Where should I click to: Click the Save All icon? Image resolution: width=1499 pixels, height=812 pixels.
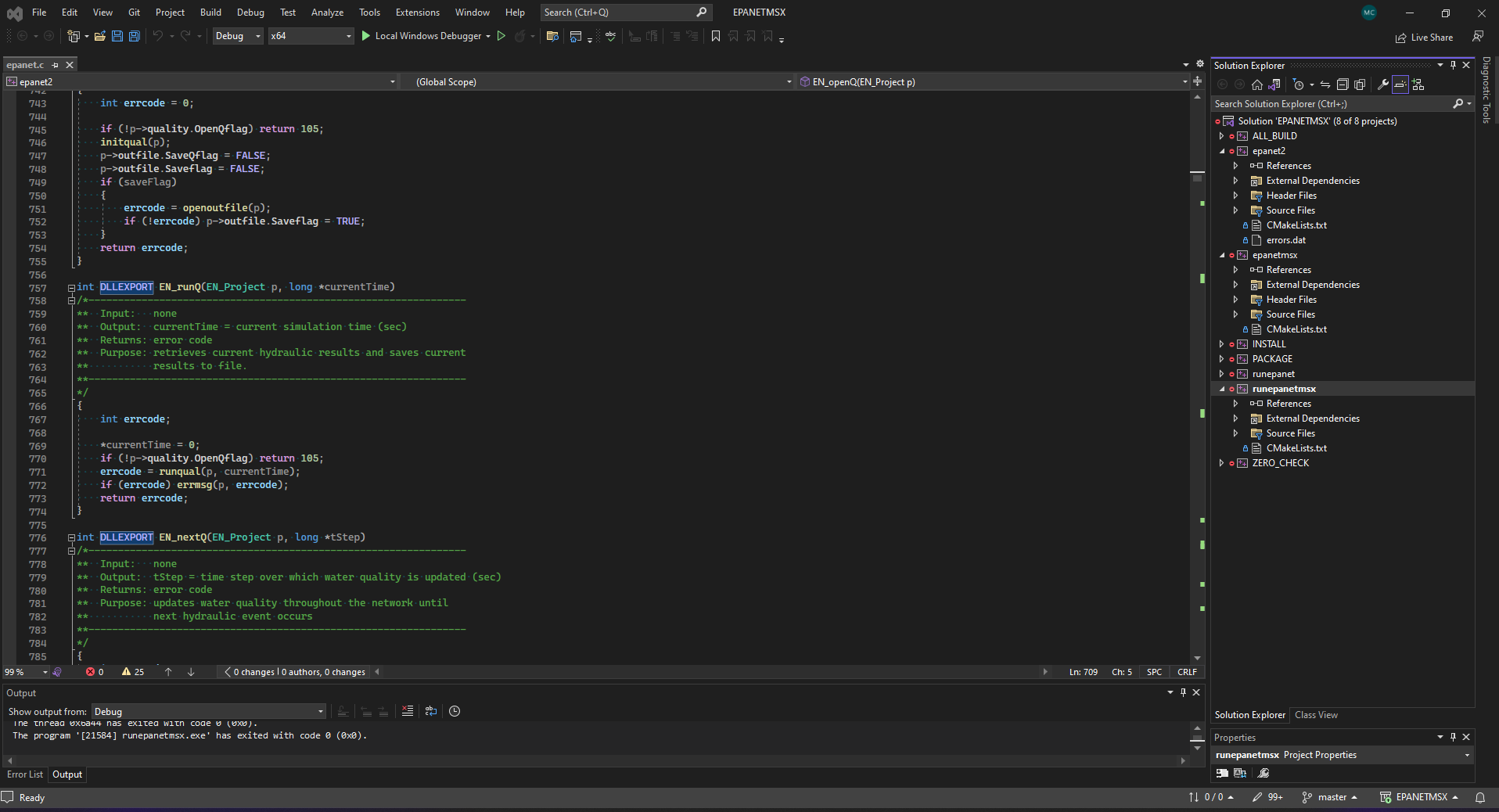(135, 36)
